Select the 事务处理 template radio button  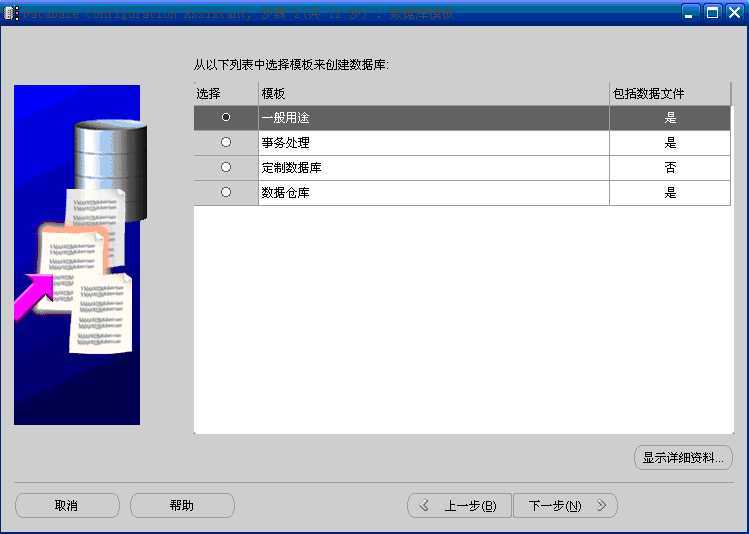pyautogui.click(x=226, y=142)
